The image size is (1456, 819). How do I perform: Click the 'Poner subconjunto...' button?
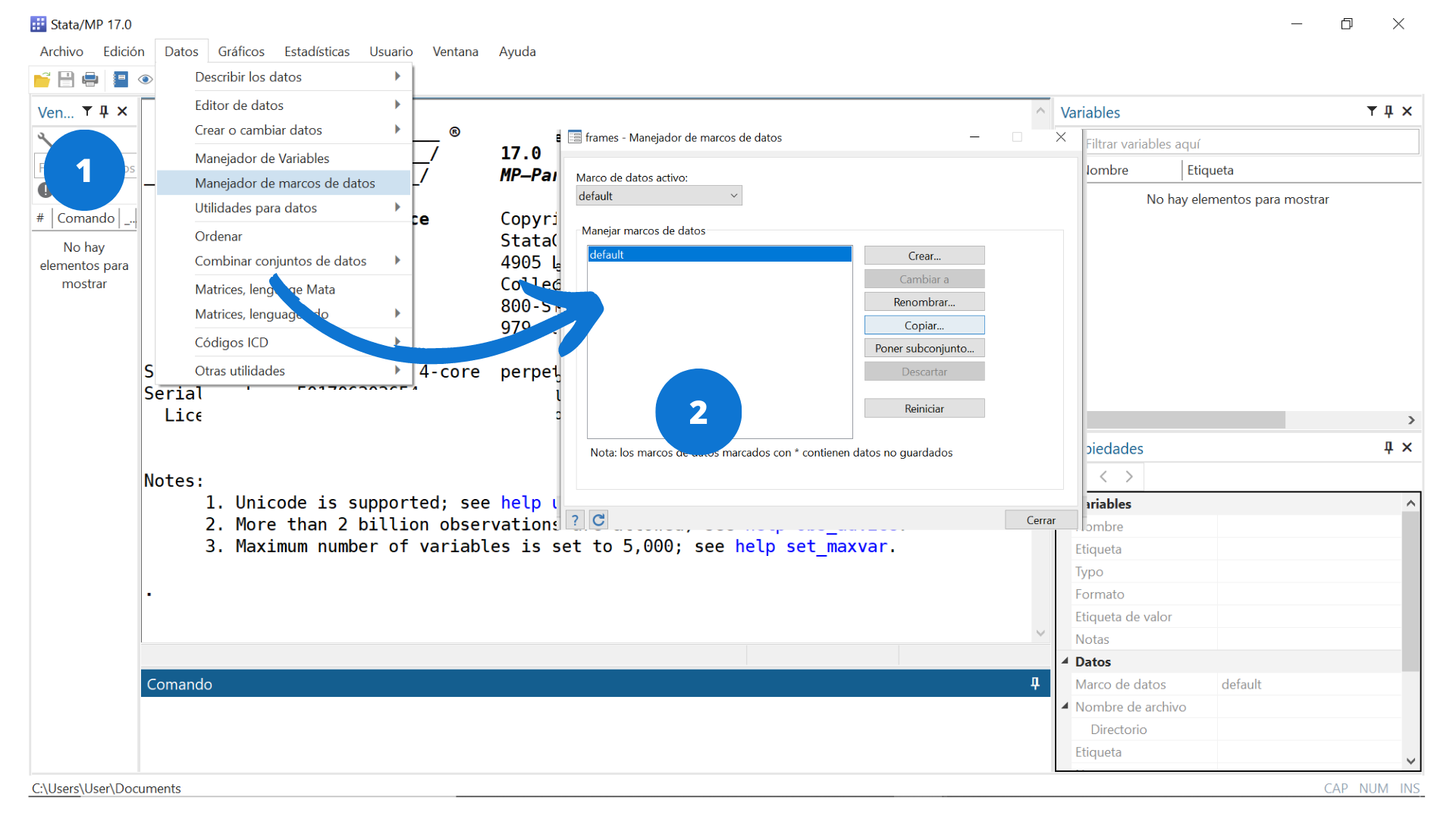(924, 348)
